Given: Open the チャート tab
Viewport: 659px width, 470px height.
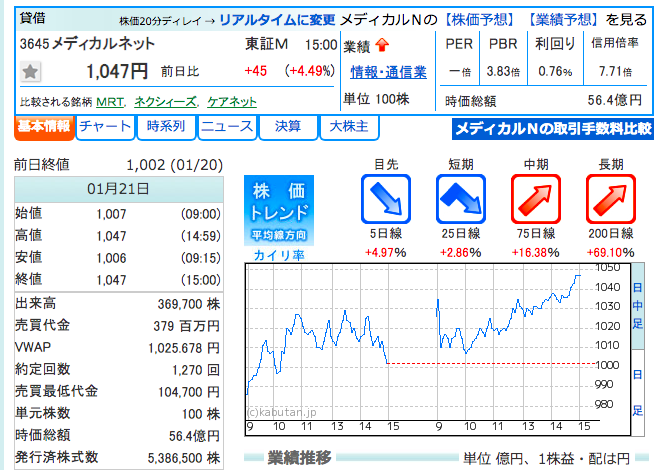Looking at the screenshot, I should pos(105,127).
